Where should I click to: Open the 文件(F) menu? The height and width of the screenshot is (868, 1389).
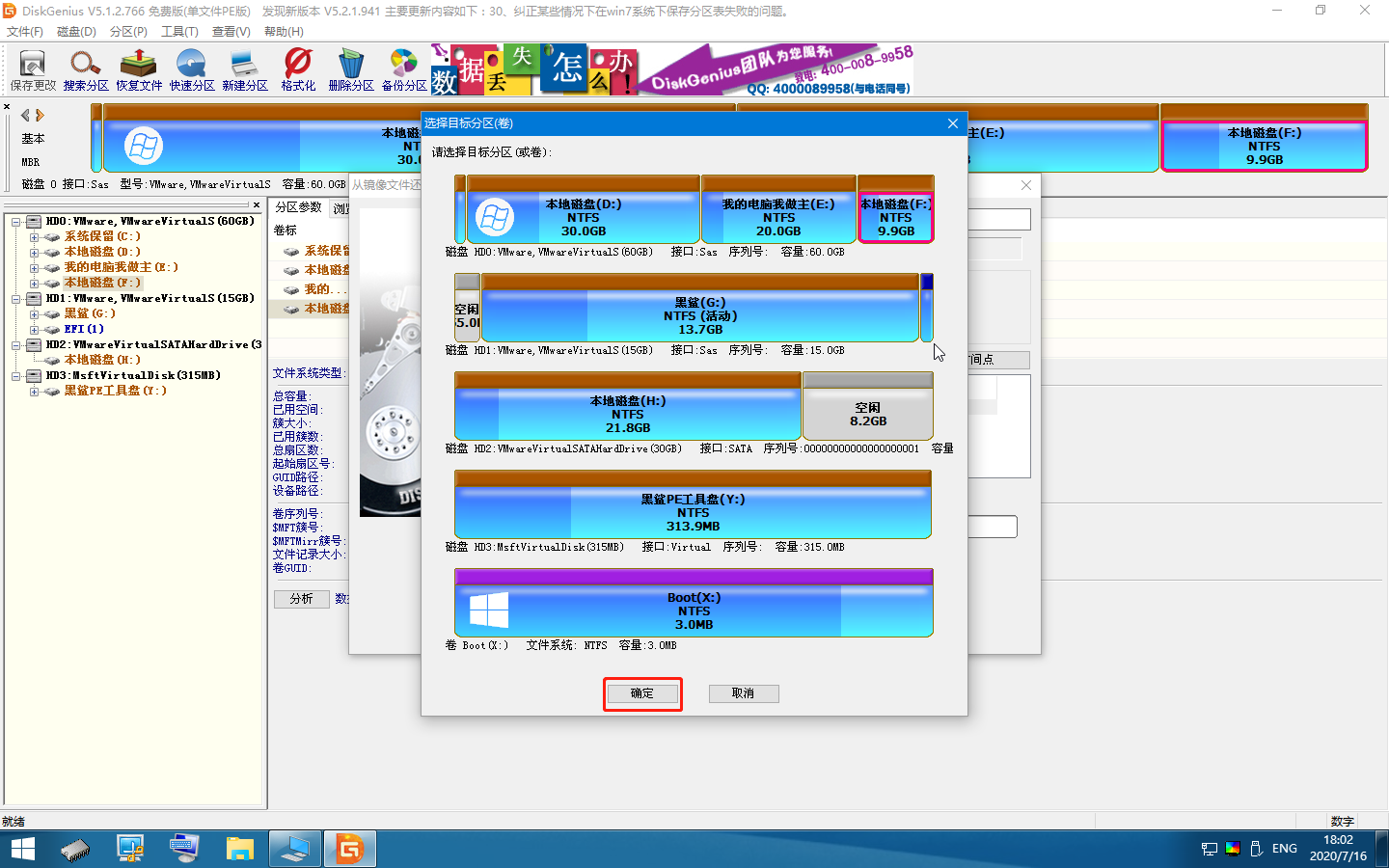coord(25,32)
